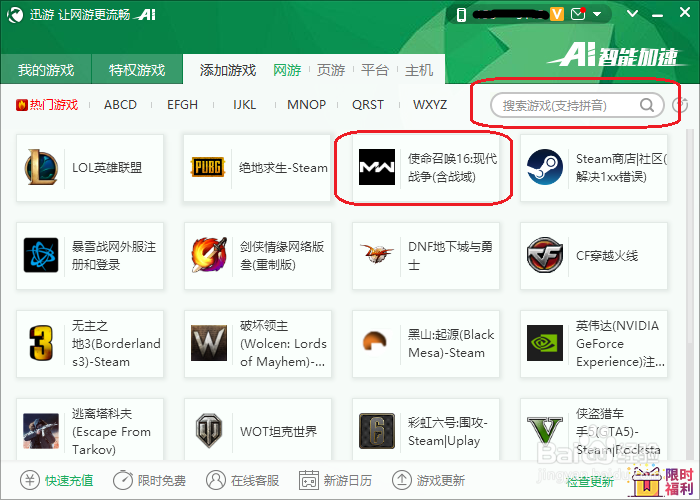Switch to 特权游戏 tab
Screen dimensions: 700x500
pyautogui.click(x=137, y=70)
